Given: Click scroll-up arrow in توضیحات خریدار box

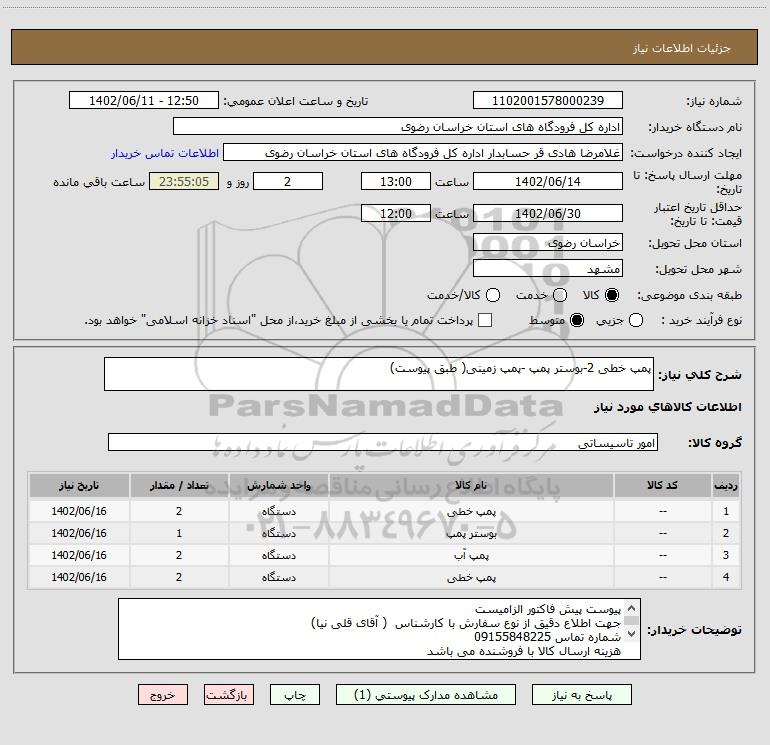Looking at the screenshot, I should click(x=632, y=608).
